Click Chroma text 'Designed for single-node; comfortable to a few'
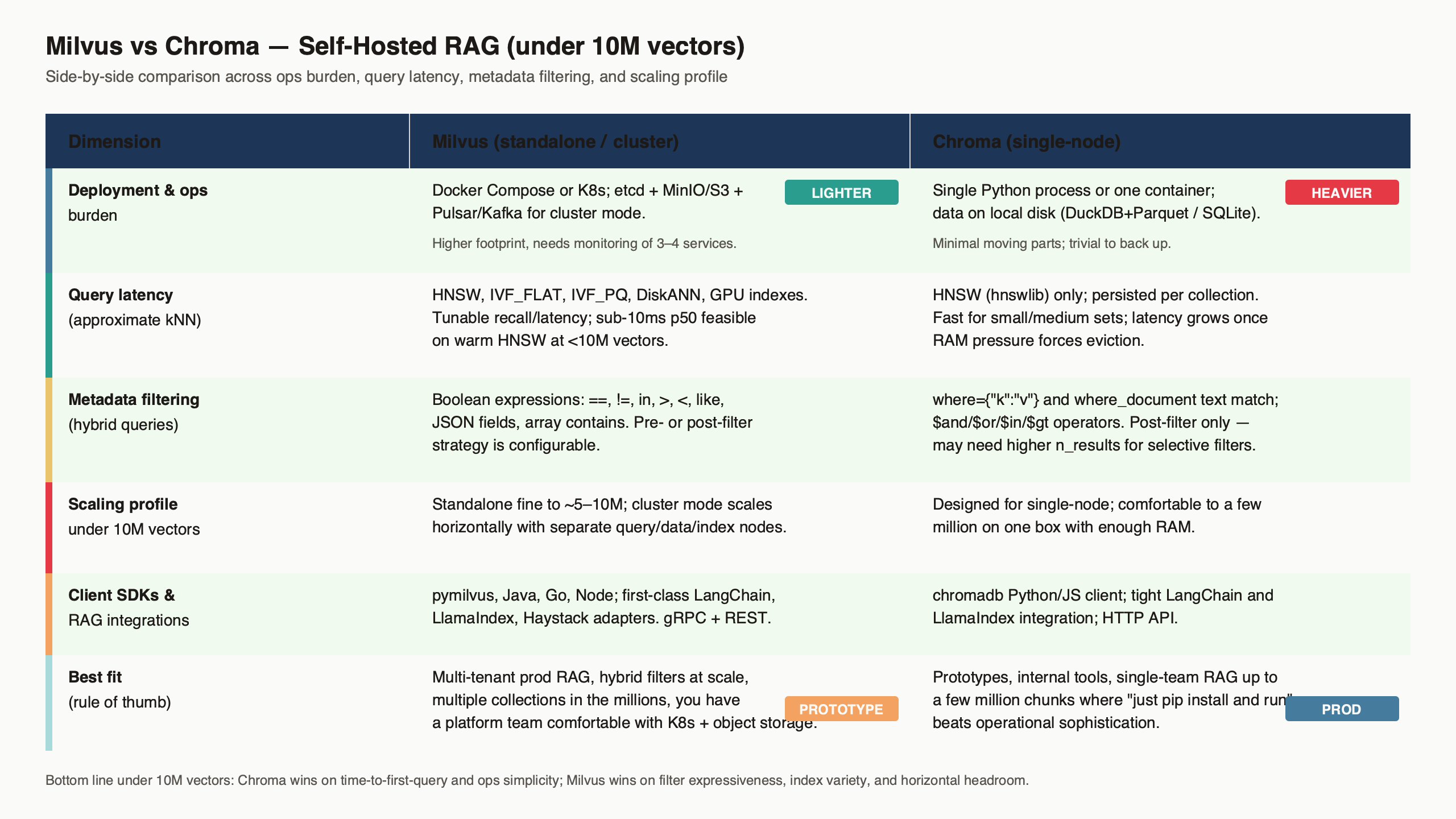This screenshot has width=1456, height=819. 1097,504
